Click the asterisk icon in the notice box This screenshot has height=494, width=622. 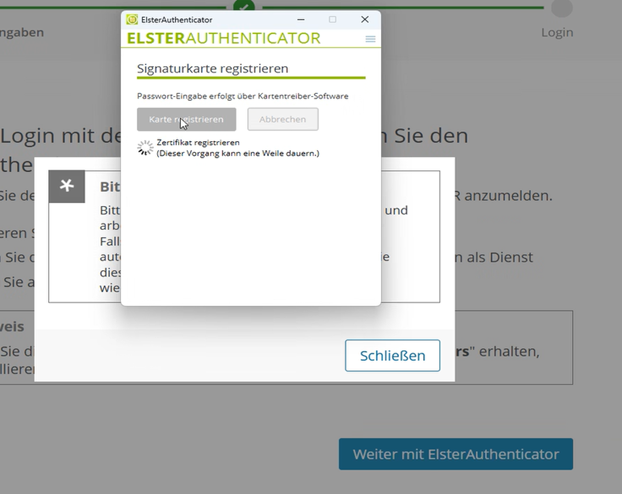click(x=67, y=186)
